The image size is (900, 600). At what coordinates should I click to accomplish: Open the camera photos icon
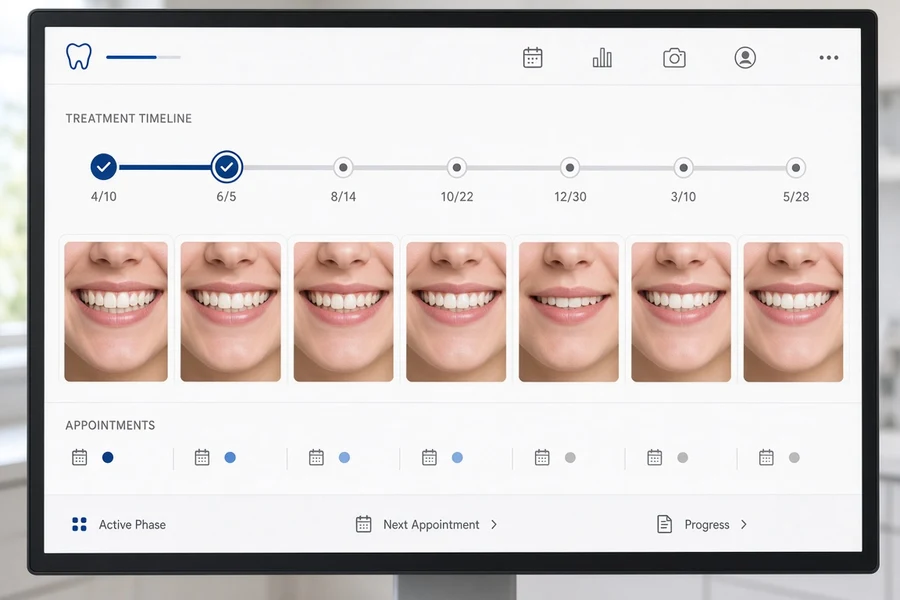[x=674, y=58]
